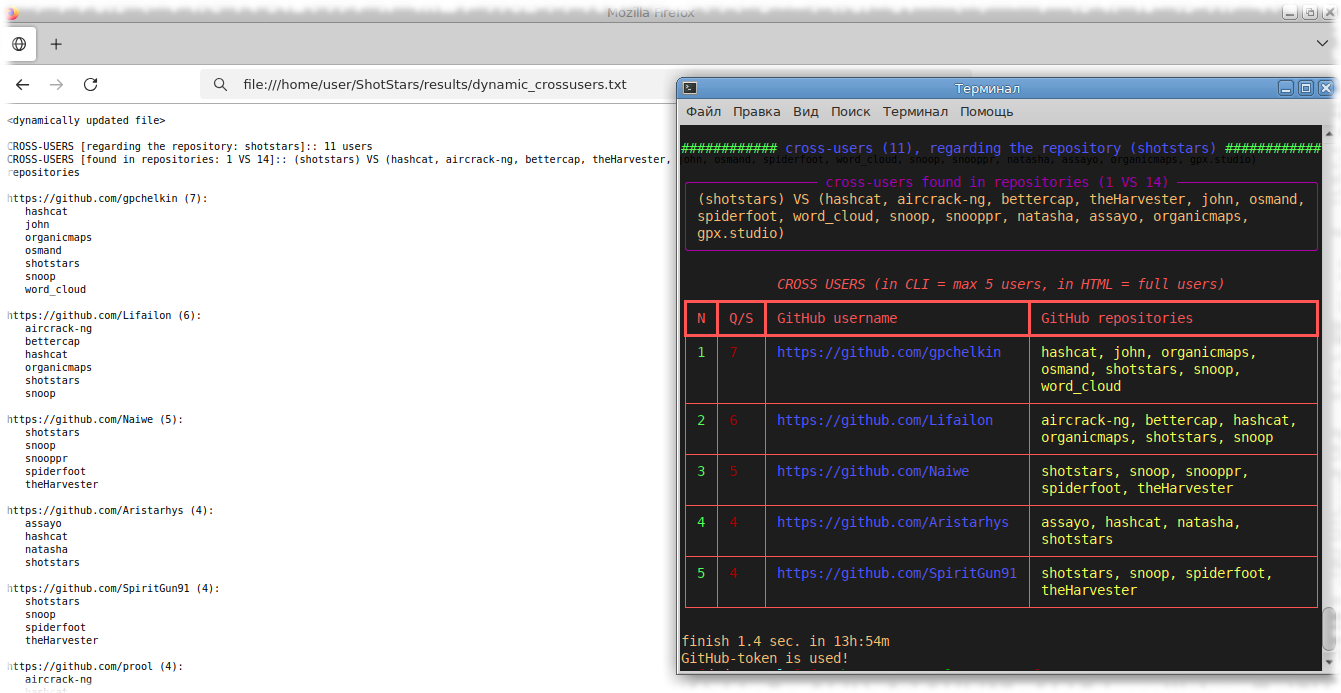Click the 'GitHub username' column header
Screen dimensions: 1341x693
(837, 319)
